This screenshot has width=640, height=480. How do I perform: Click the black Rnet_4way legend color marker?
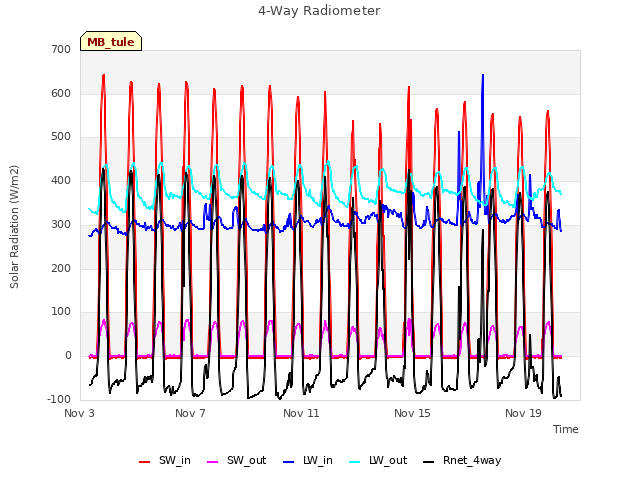[x=429, y=462]
